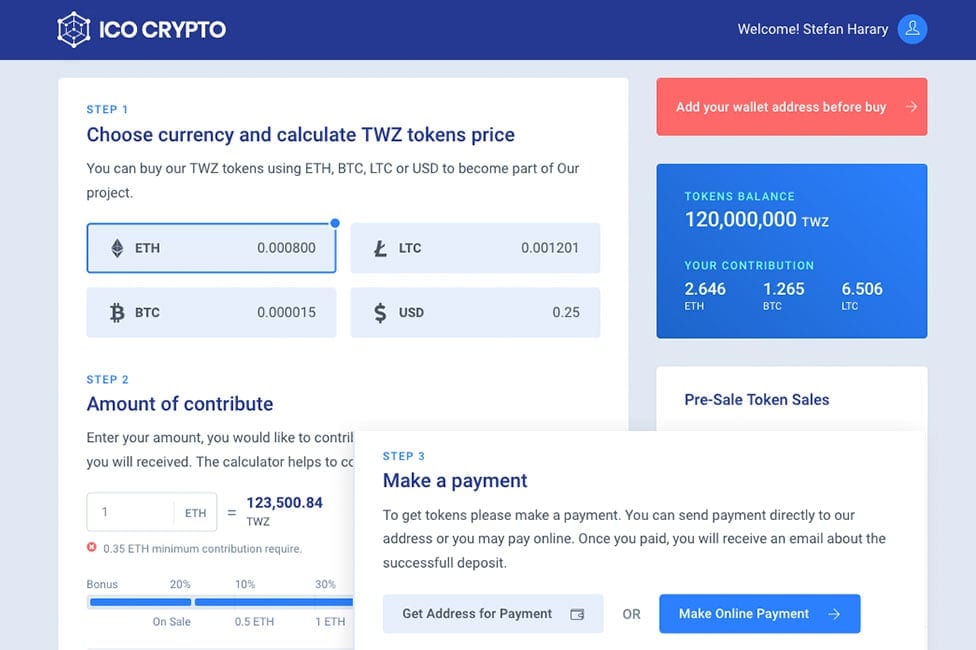This screenshot has height=650, width=976.
Task: Open the user profile avatar icon
Action: [x=912, y=29]
